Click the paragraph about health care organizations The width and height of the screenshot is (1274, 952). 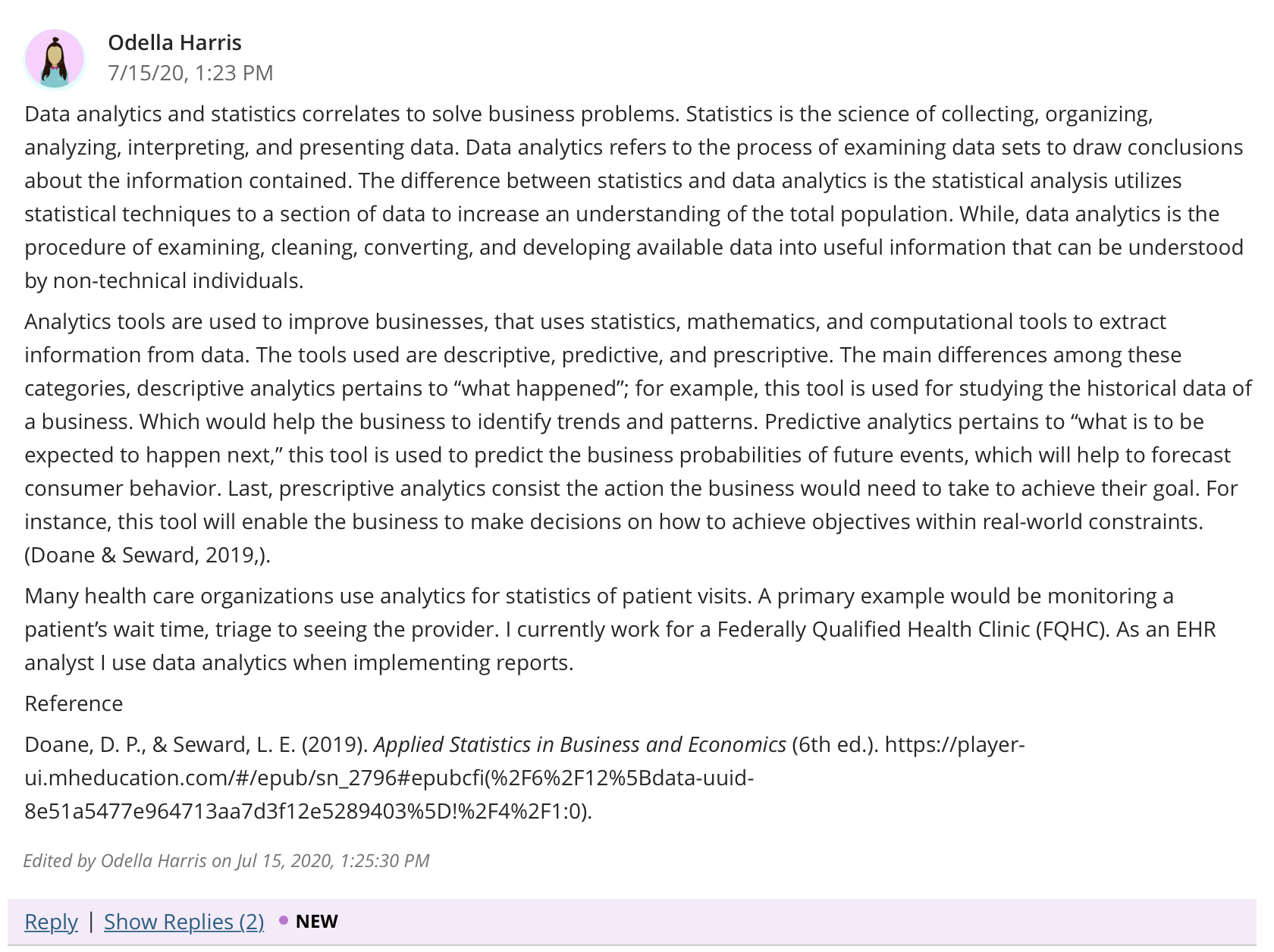click(x=620, y=629)
